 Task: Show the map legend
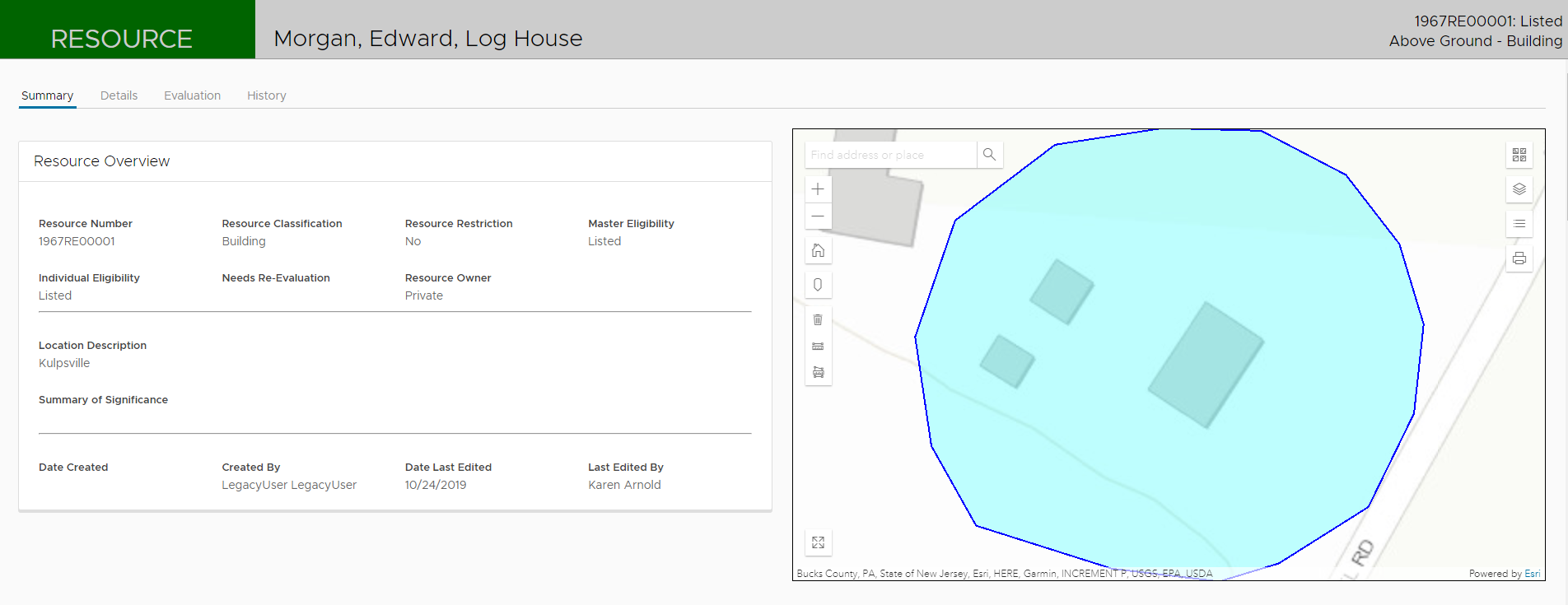1519,224
